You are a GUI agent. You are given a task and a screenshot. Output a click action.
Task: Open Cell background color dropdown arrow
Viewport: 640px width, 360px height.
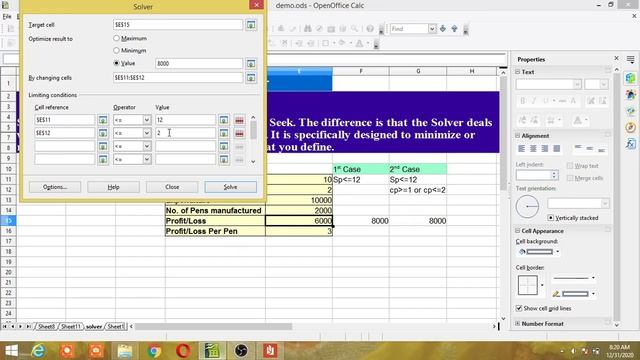coord(558,251)
